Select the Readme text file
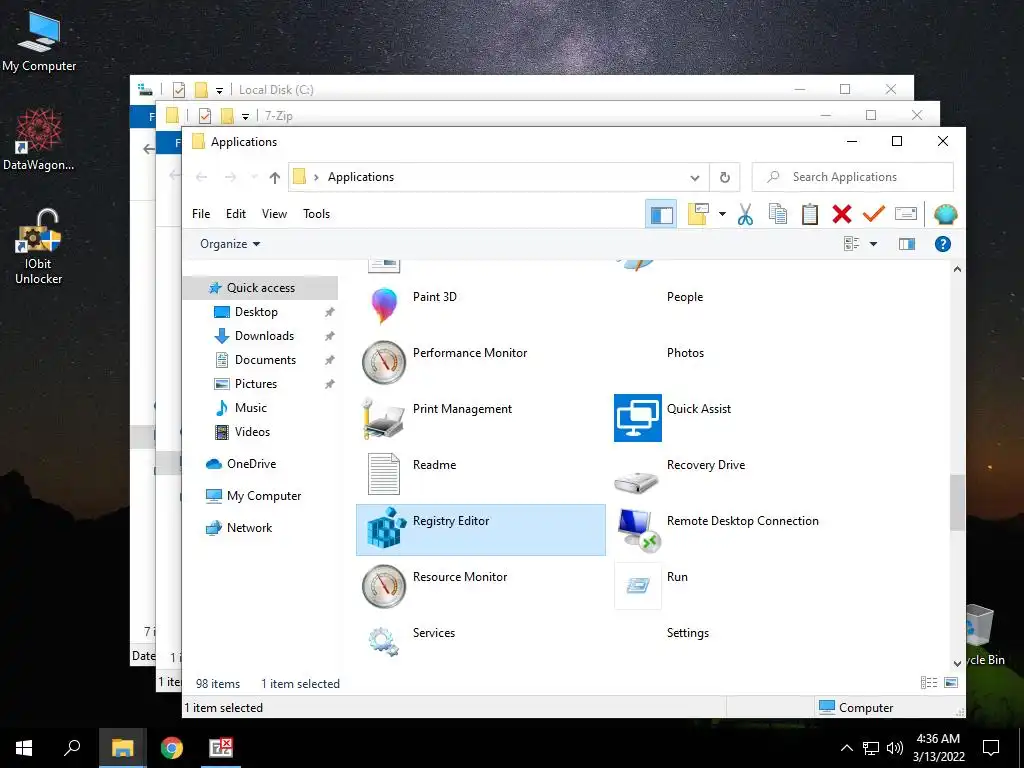 pyautogui.click(x=481, y=473)
